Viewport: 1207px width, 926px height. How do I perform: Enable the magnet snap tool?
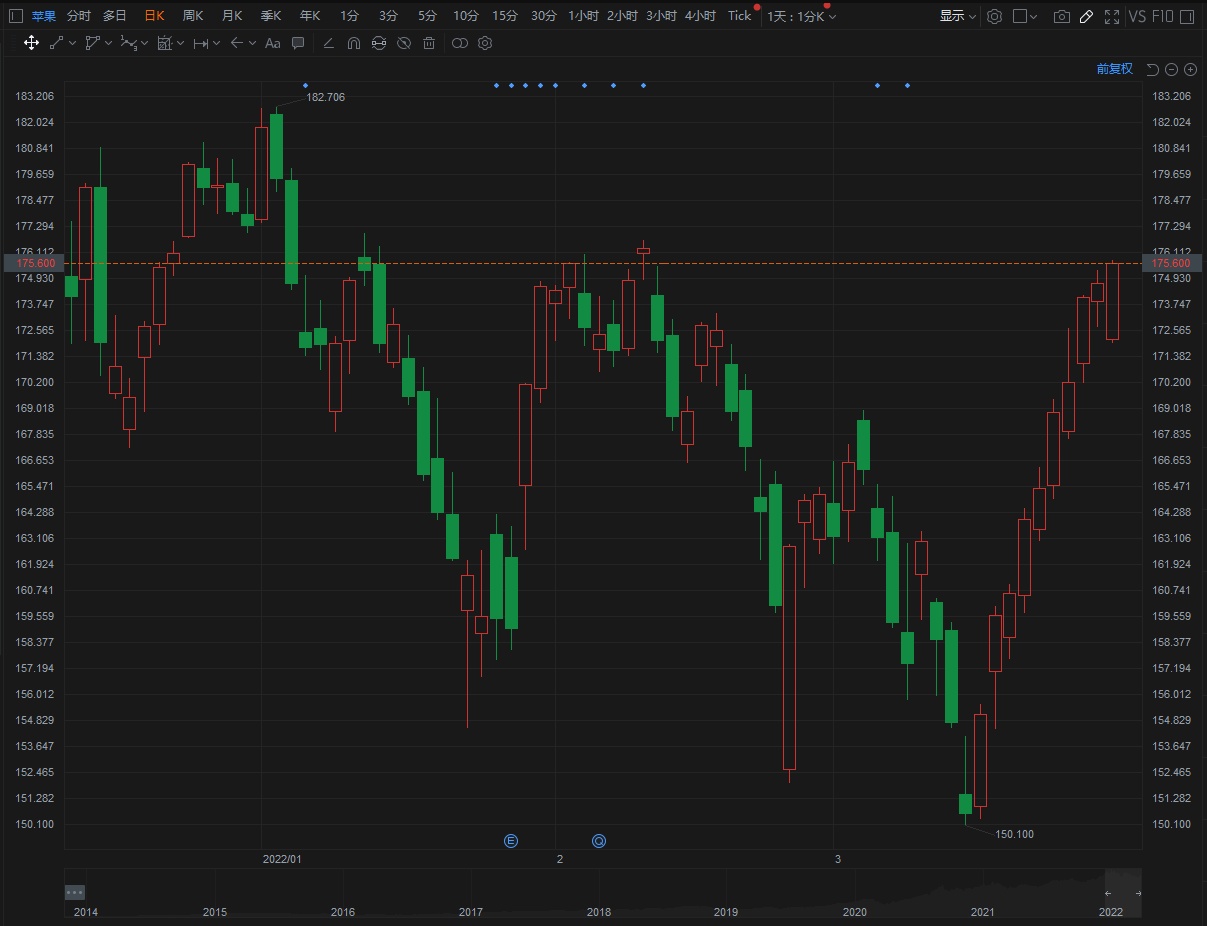pos(354,43)
